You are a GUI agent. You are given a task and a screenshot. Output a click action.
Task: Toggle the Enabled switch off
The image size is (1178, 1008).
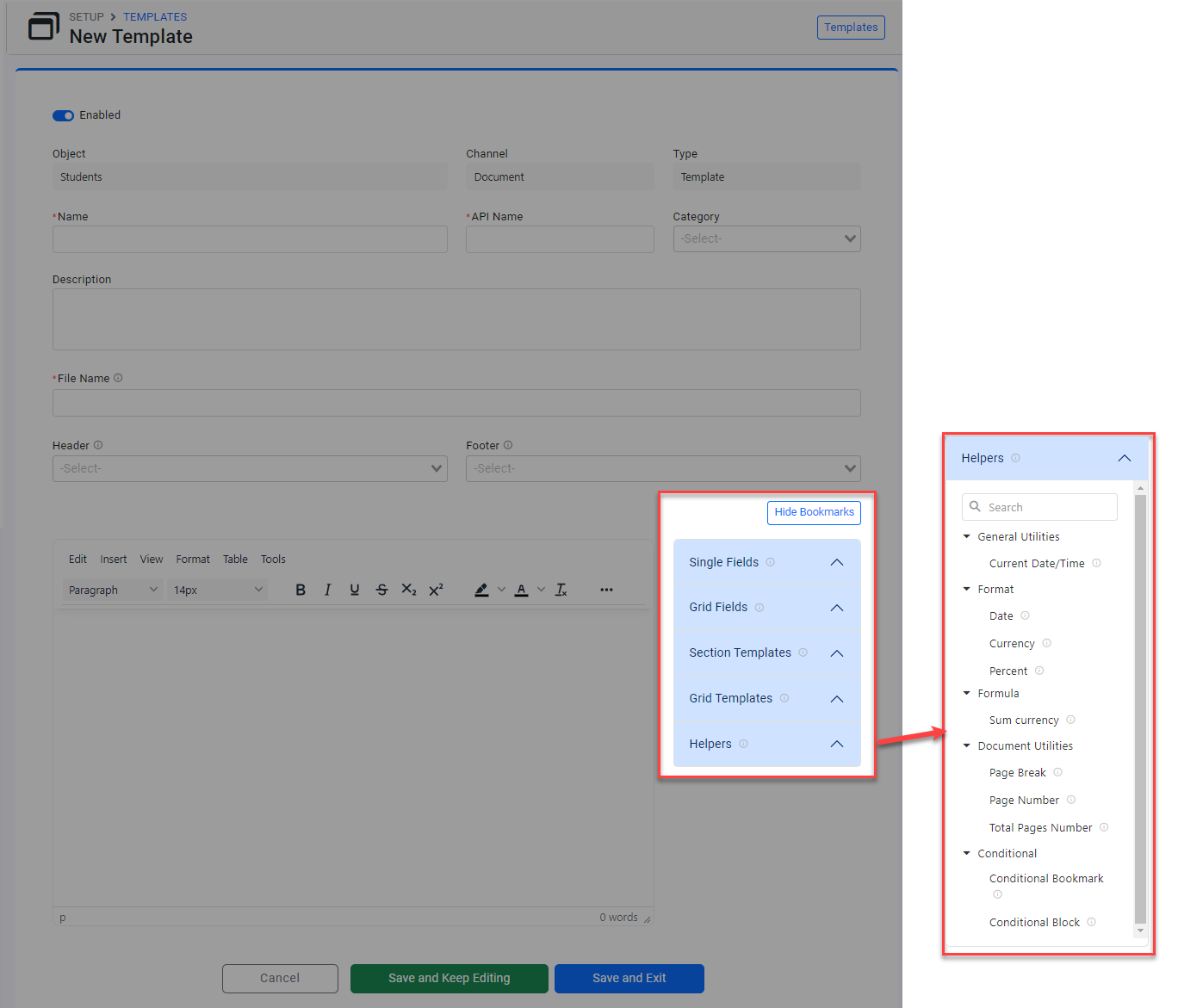pos(64,115)
